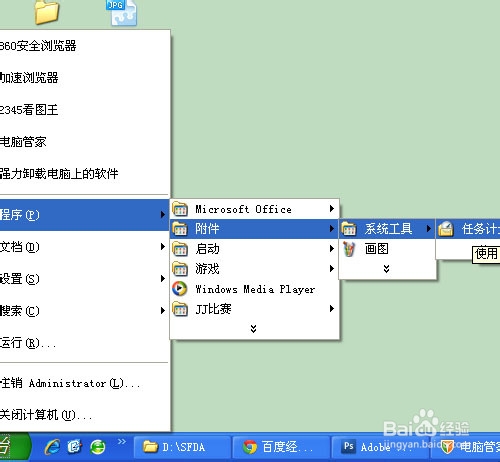
Task: Open 加速浏览器 from start menu
Action: click(x=85, y=78)
